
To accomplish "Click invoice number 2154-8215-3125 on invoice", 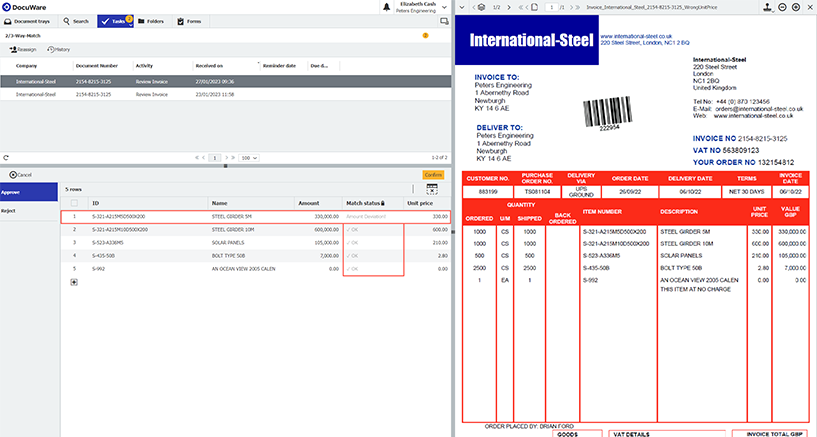I will pyautogui.click(x=763, y=139).
